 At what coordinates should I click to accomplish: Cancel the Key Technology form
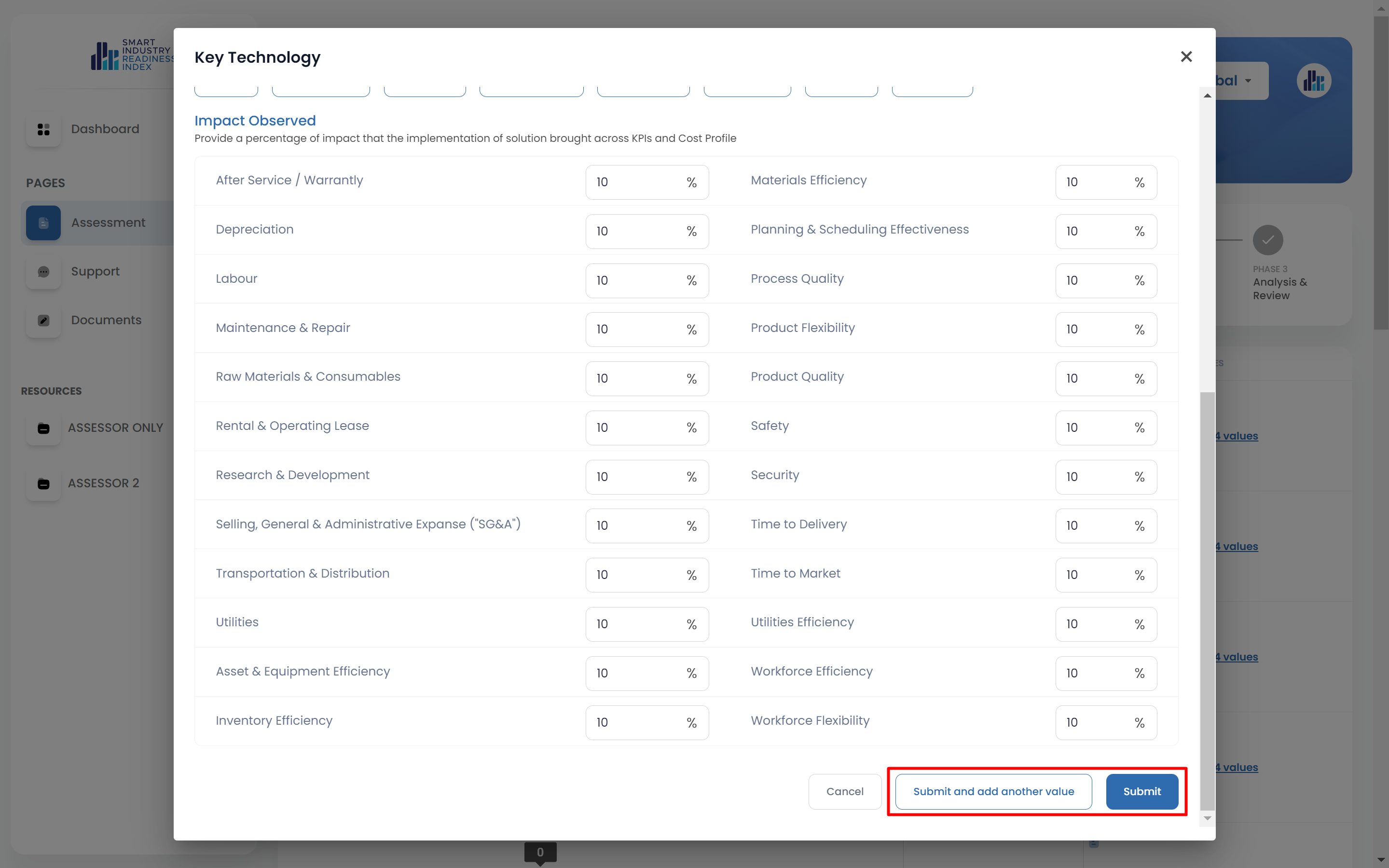coord(844,791)
